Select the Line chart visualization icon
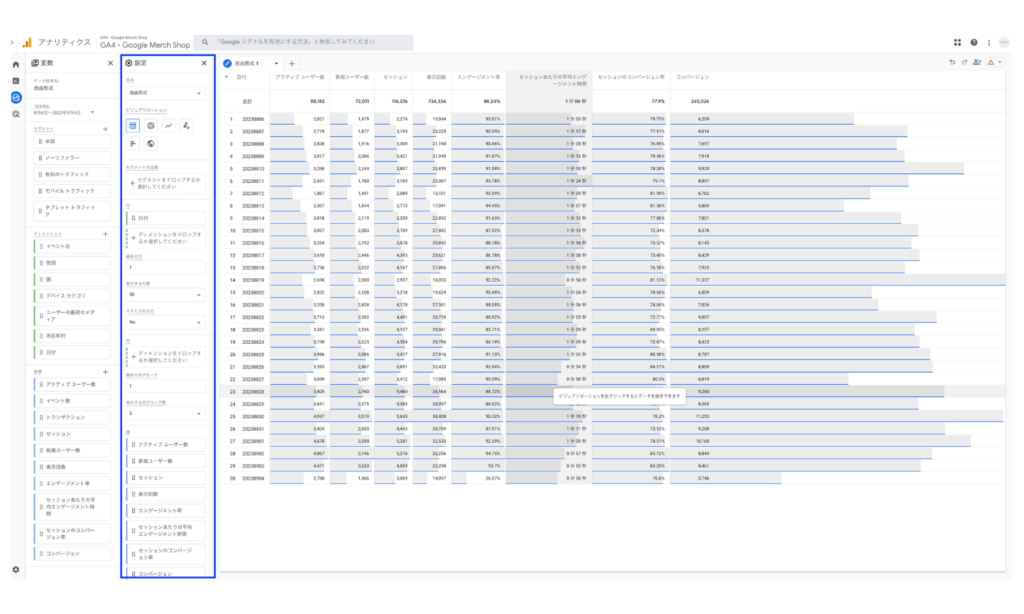The height and width of the screenshot is (614, 1024). pos(168,125)
